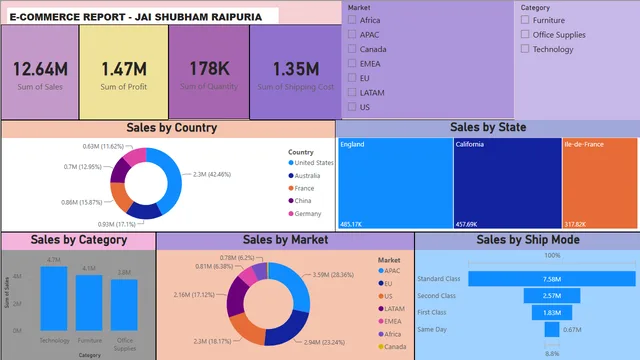Image resolution: width=640 pixels, height=360 pixels.
Task: Click the 2.94M (23.24%) market data label
Action: click(324, 342)
